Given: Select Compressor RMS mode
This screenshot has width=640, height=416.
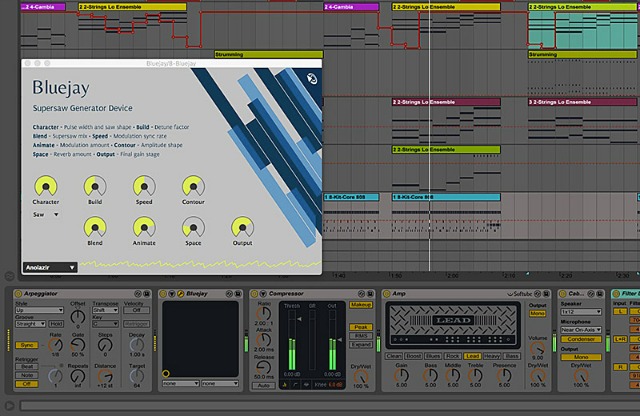Looking at the screenshot, I should (x=361, y=336).
